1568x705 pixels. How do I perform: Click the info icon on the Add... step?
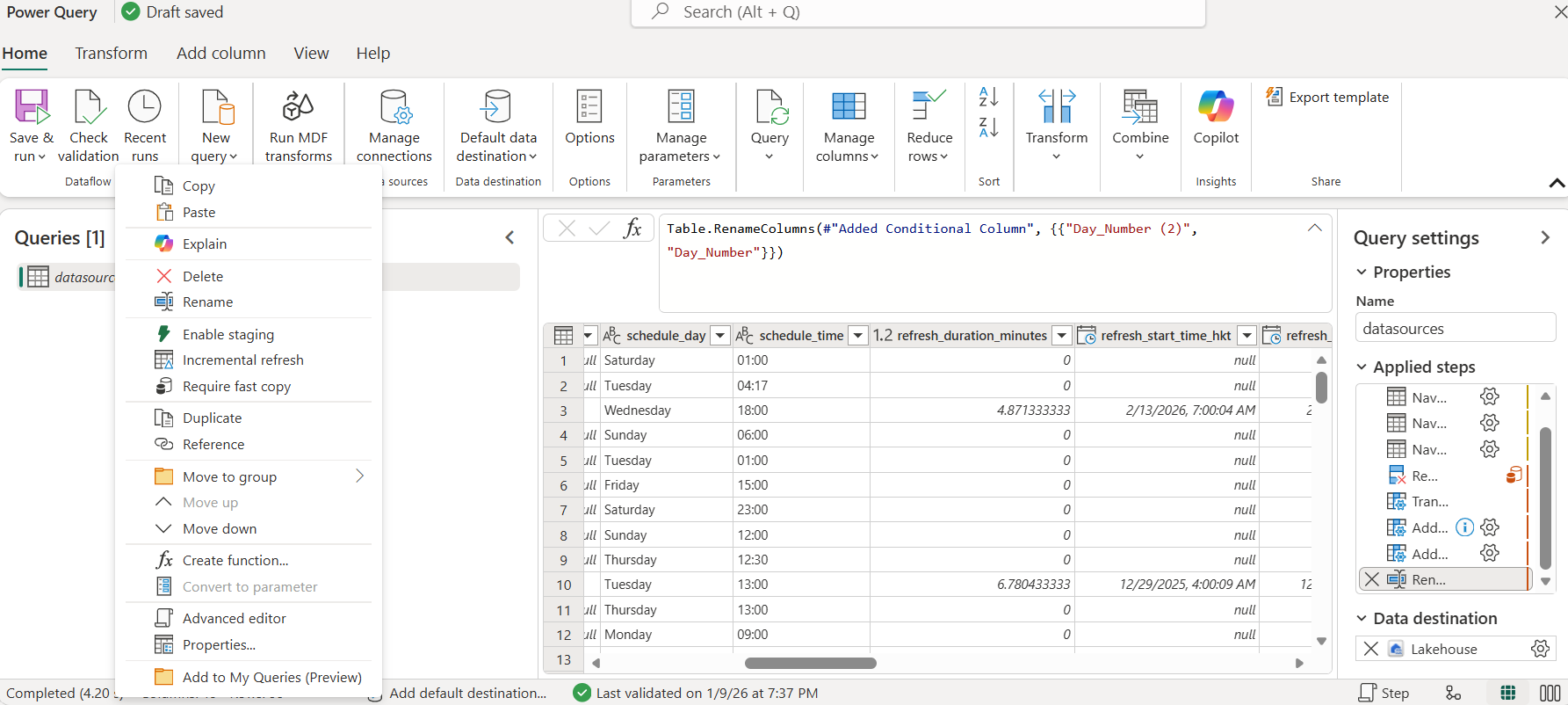tap(1464, 527)
